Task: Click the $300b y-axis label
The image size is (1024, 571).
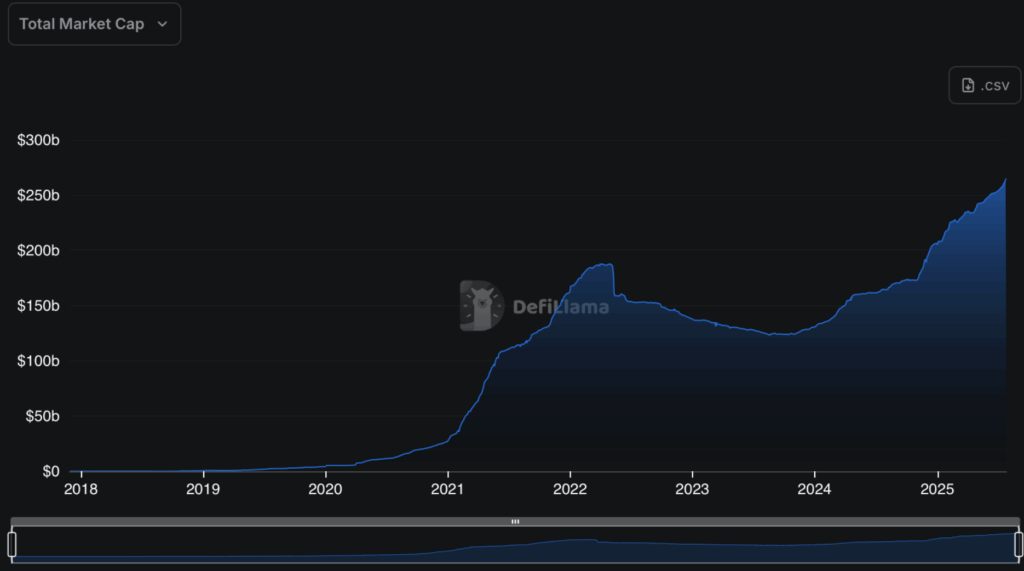Action: pyautogui.click(x=39, y=141)
